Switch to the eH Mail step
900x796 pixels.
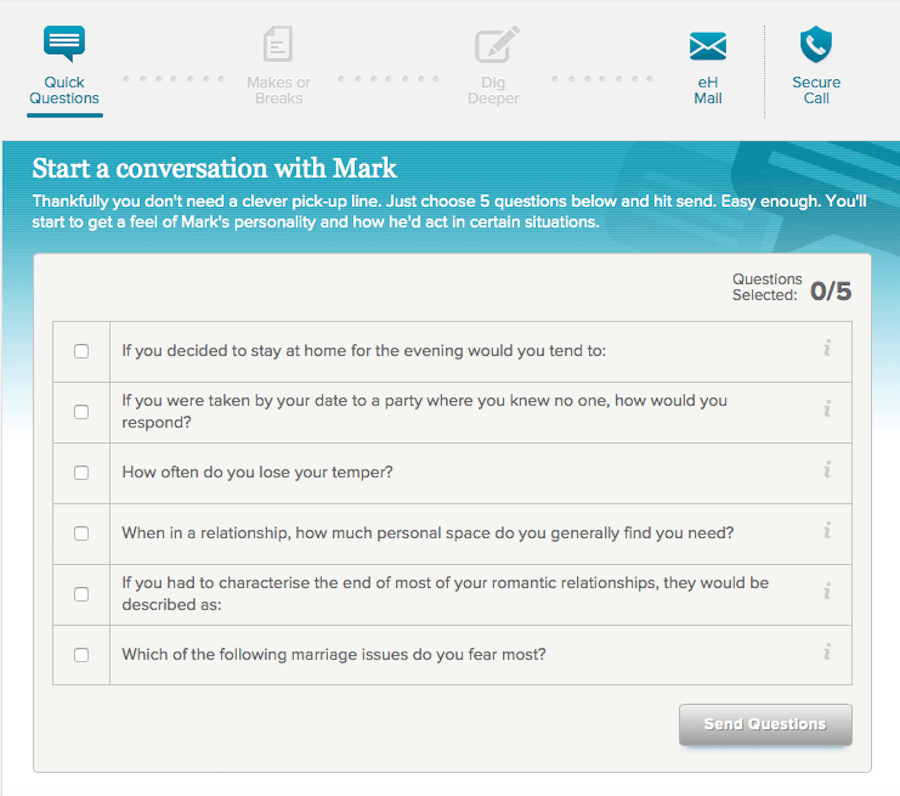(x=707, y=70)
